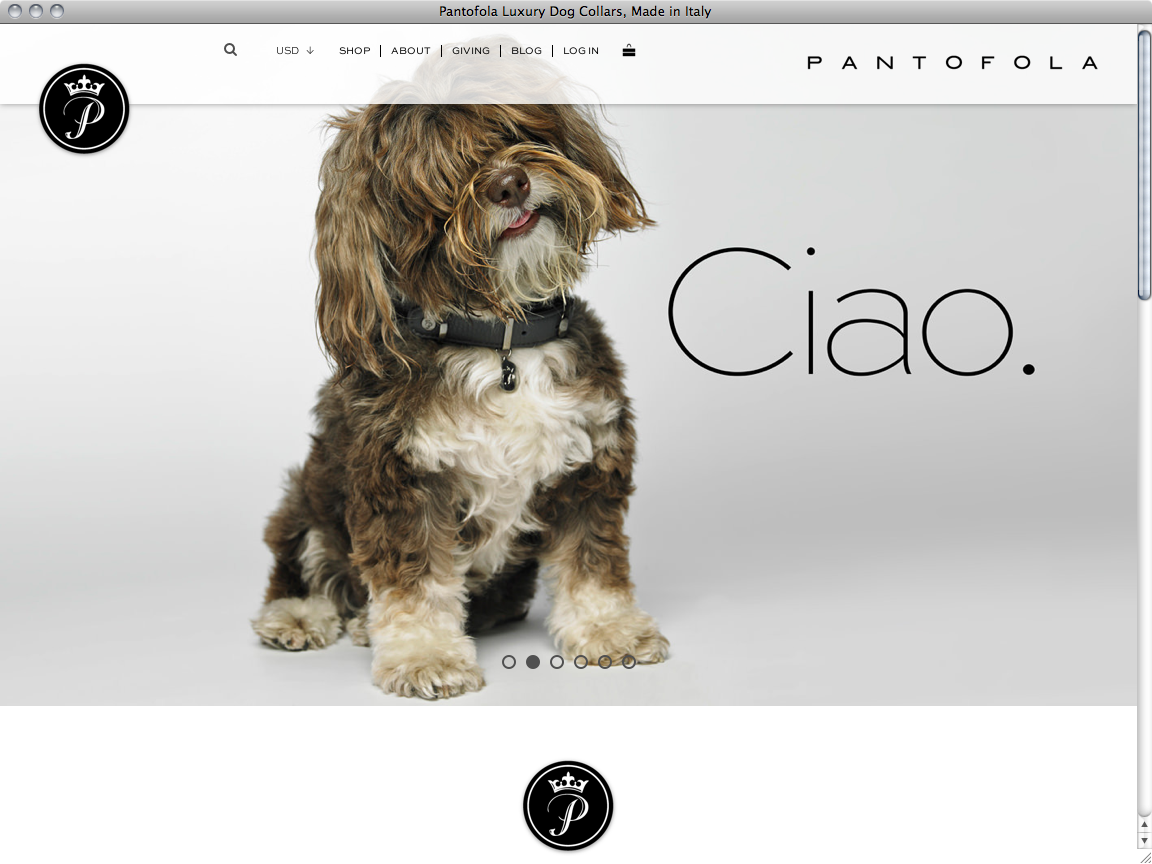The width and height of the screenshot is (1152, 864).
Task: Select the fourth slideshow dot
Action: coord(580,662)
